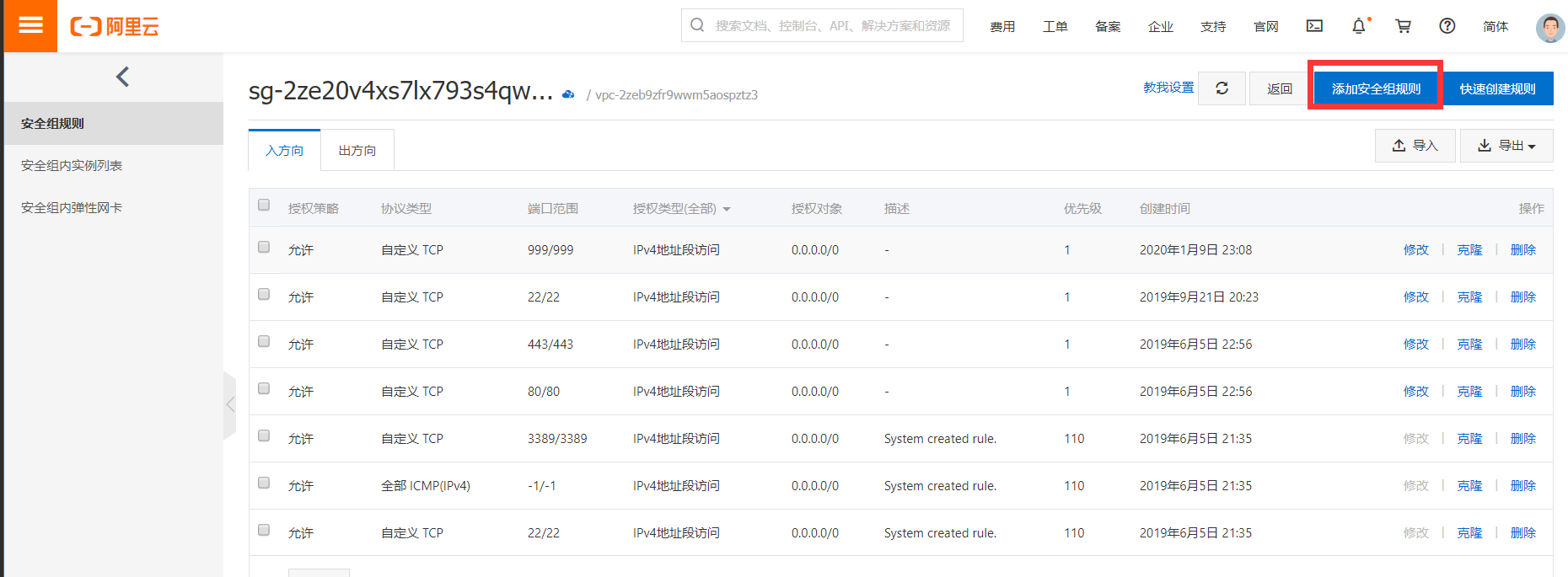The image size is (1568, 577).
Task: Switch to the 出方向 tab
Action: coord(357,150)
